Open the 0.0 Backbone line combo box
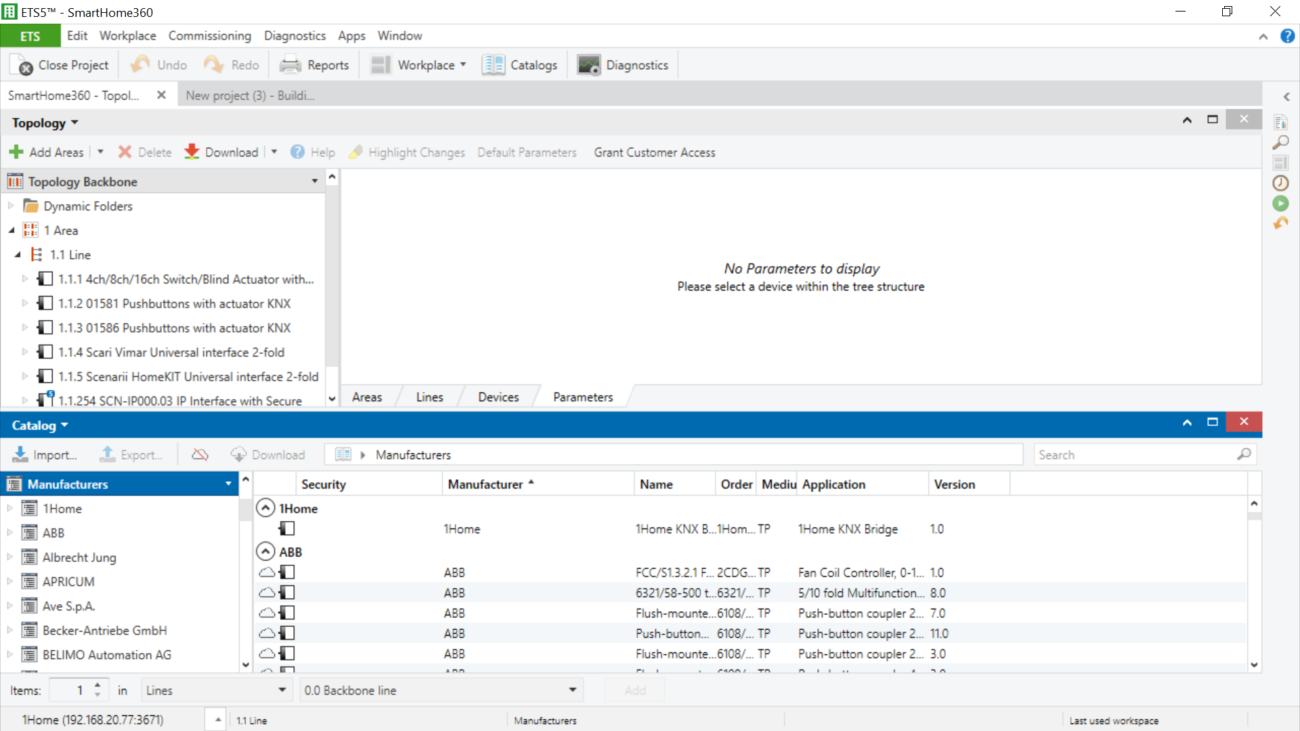 [x=440, y=690]
